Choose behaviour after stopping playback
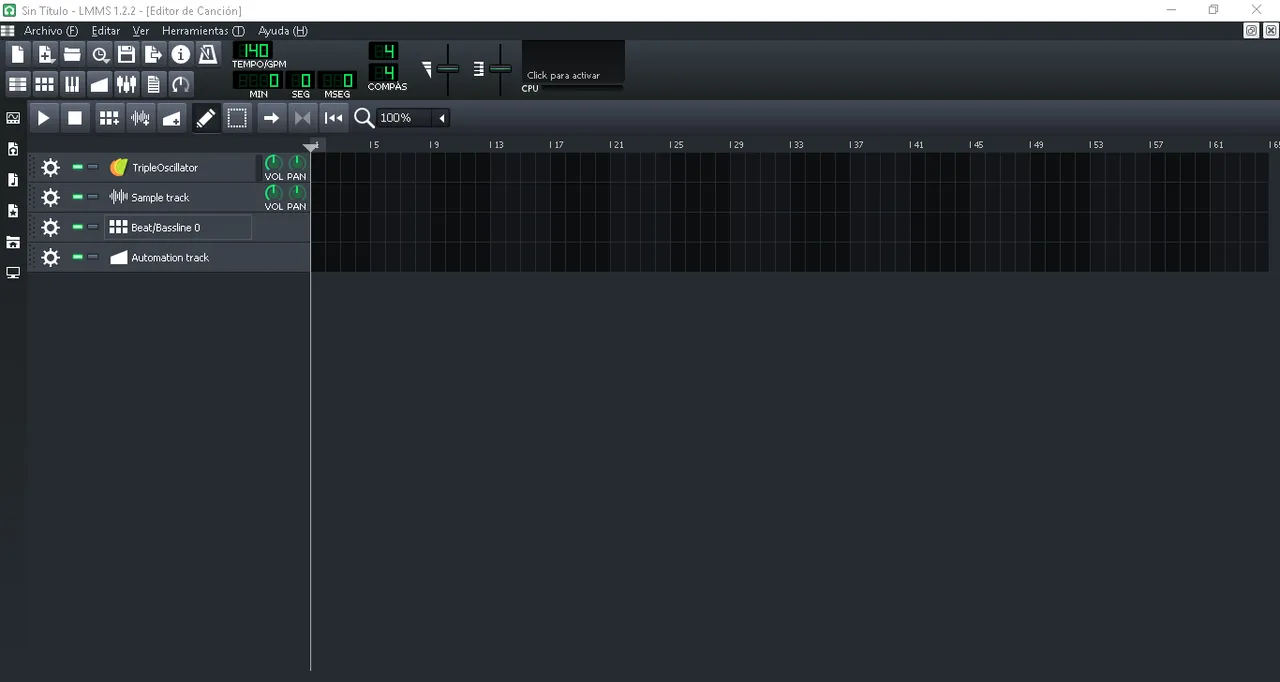 coord(334,118)
